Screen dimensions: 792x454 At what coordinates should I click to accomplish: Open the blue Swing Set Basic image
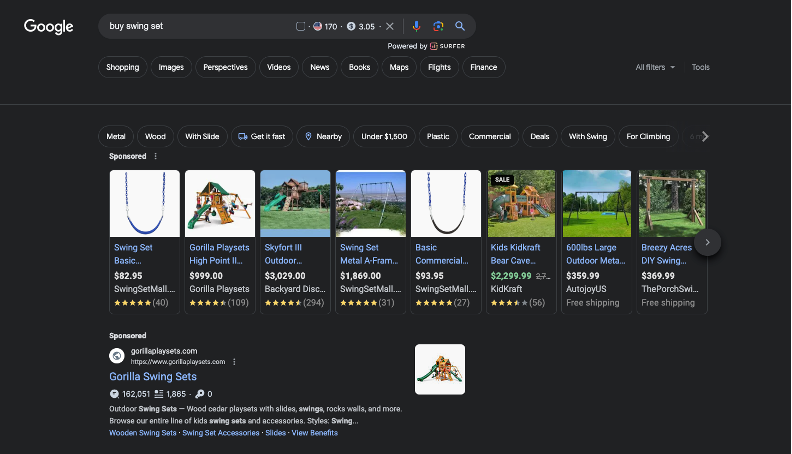(144, 204)
